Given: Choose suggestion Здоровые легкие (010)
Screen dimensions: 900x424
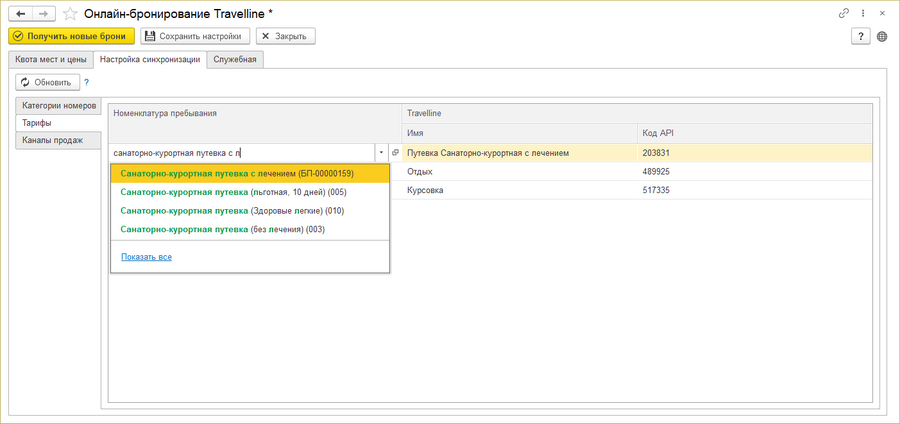Looking at the screenshot, I should [x=250, y=211].
